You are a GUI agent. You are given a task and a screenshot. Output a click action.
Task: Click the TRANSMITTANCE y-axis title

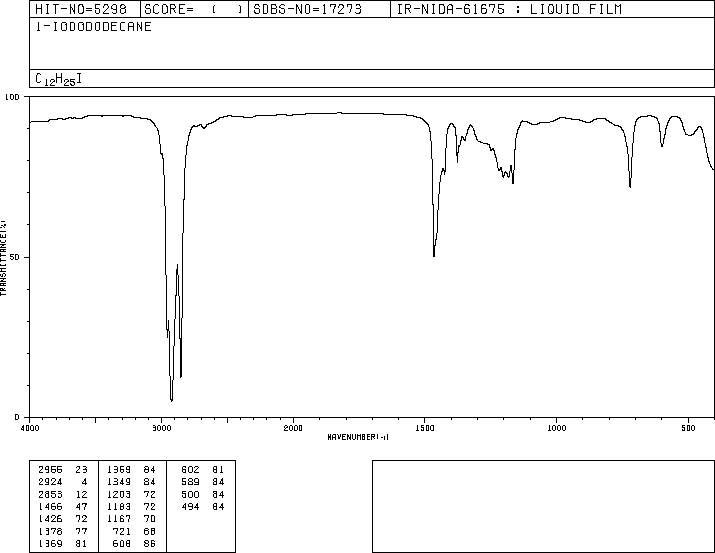click(3, 258)
